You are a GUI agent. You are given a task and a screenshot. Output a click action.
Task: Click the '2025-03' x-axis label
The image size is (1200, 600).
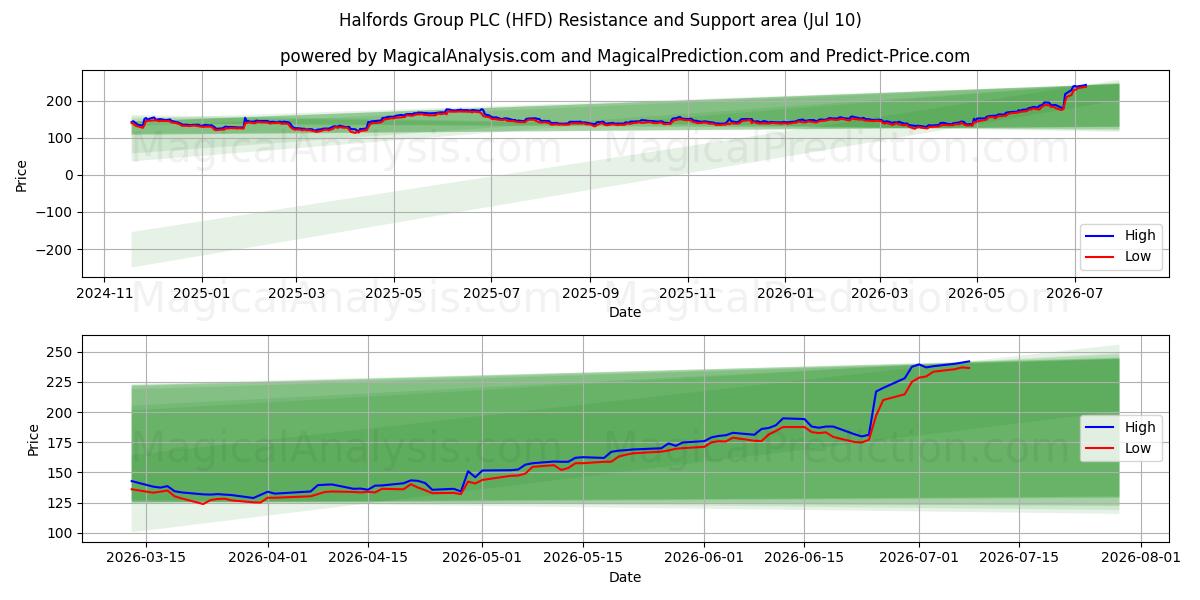point(296,295)
